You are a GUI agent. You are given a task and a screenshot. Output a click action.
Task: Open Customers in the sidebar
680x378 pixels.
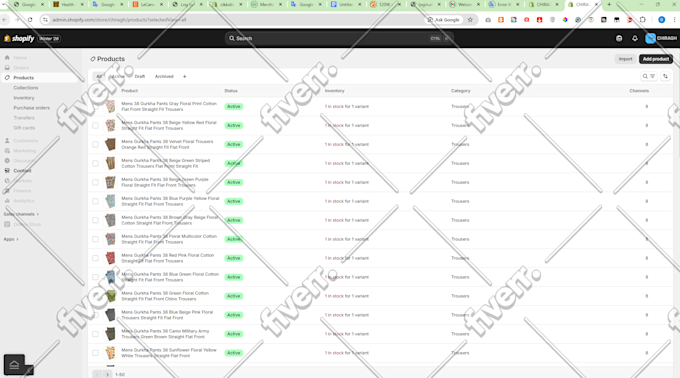[25, 140]
